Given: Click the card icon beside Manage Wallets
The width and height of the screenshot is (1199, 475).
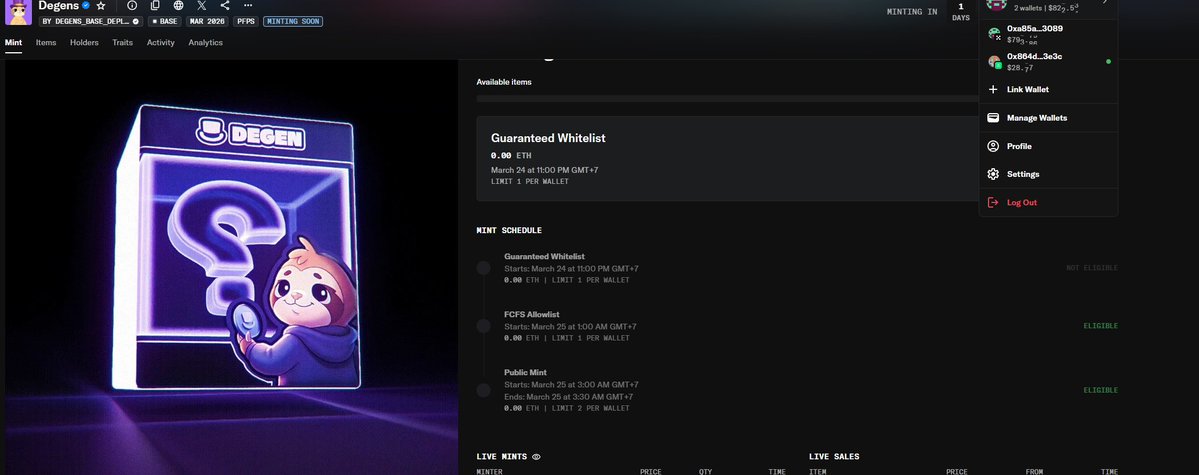Looking at the screenshot, I should (993, 118).
